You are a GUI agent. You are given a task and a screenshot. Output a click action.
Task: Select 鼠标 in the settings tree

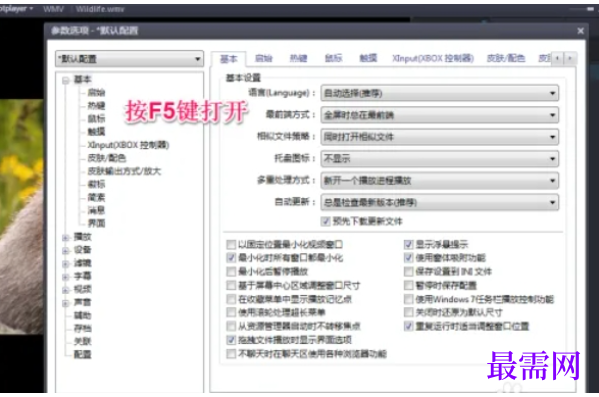pyautogui.click(x=96, y=118)
